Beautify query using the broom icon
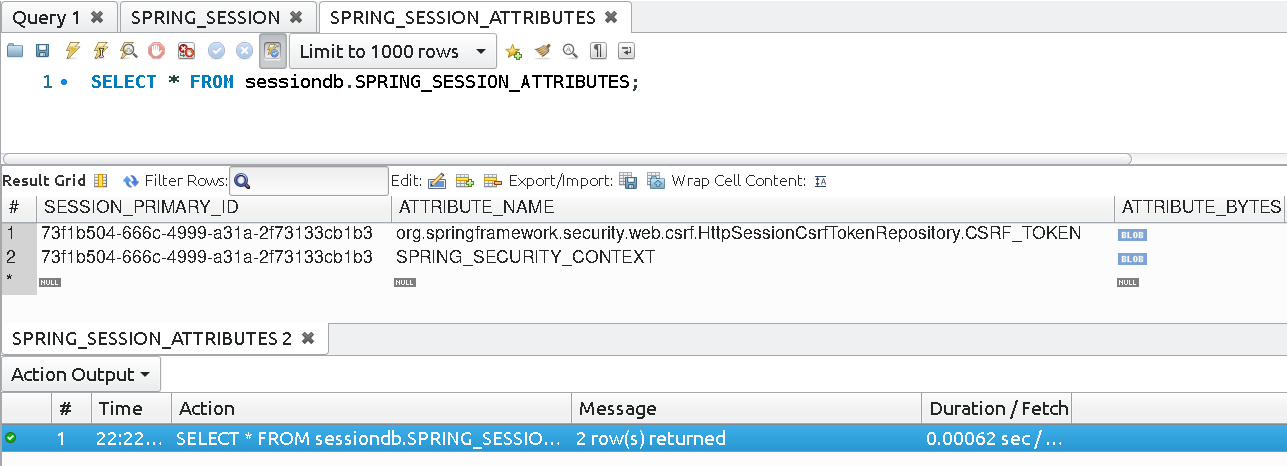The width and height of the screenshot is (1287, 466). click(x=542, y=51)
